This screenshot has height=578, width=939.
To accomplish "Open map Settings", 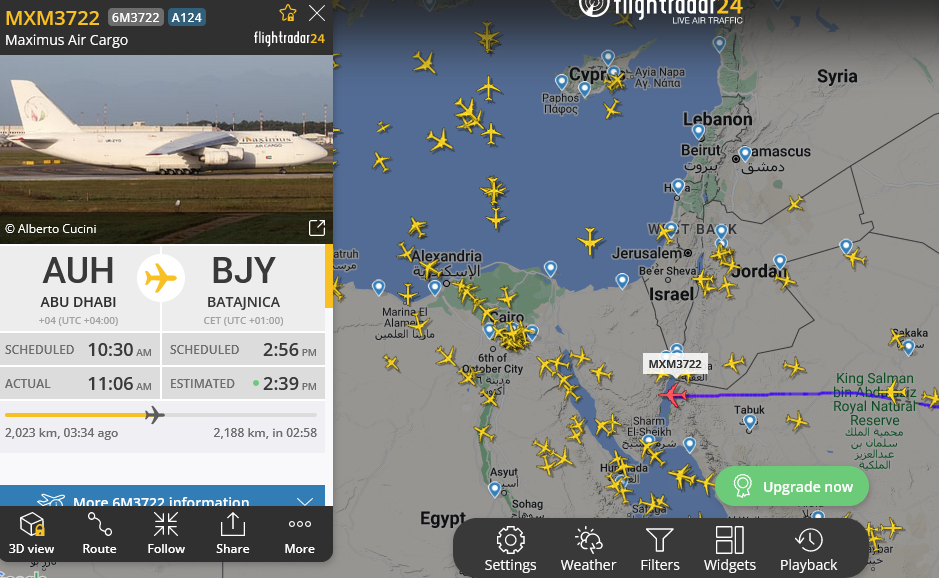I will 510,549.
